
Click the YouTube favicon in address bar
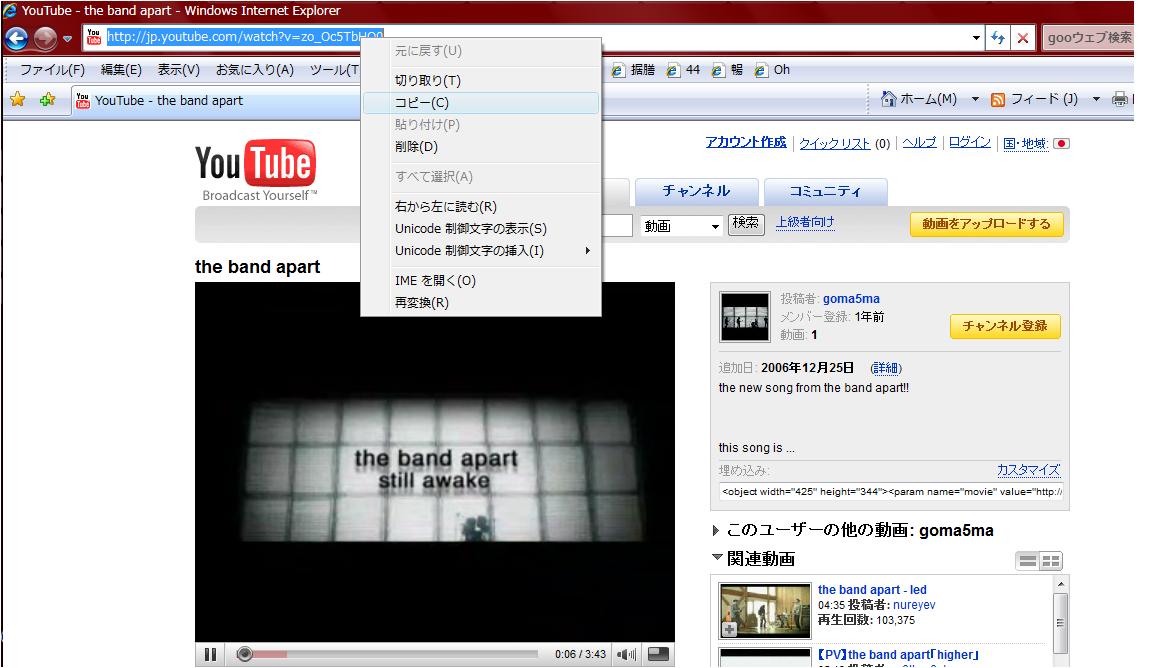tap(94, 37)
